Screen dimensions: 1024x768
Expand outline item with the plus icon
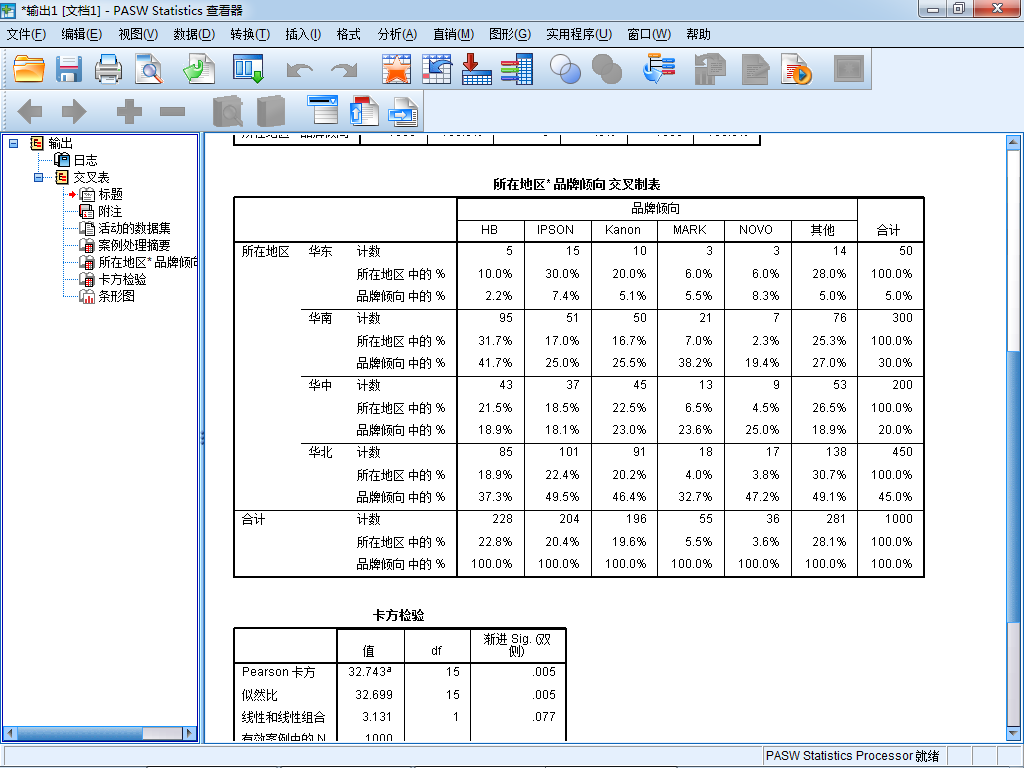click(129, 111)
